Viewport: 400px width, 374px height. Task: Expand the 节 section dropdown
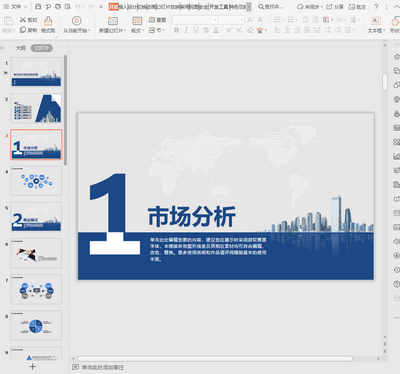tap(164, 30)
